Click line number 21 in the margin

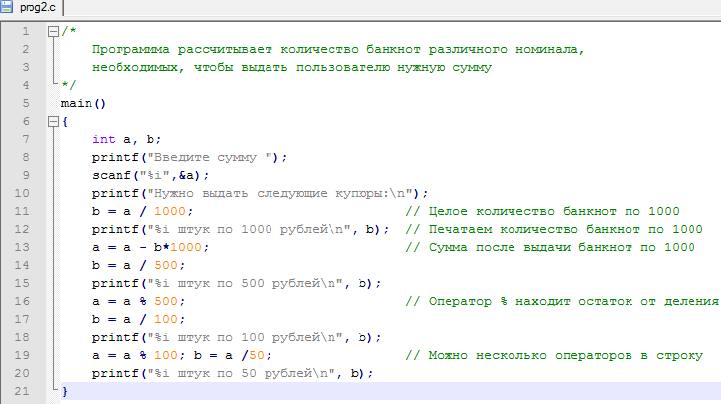click(x=22, y=391)
